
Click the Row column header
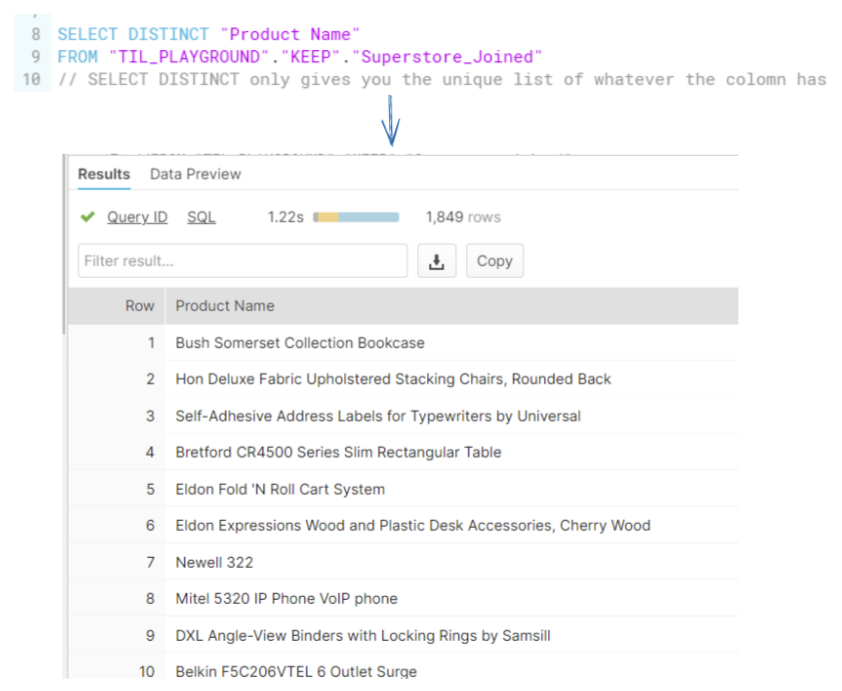coord(139,306)
